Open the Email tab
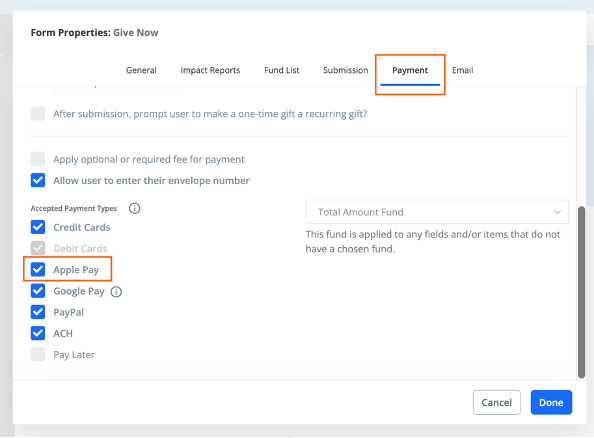Screen dimensions: 594x438 point(463,70)
